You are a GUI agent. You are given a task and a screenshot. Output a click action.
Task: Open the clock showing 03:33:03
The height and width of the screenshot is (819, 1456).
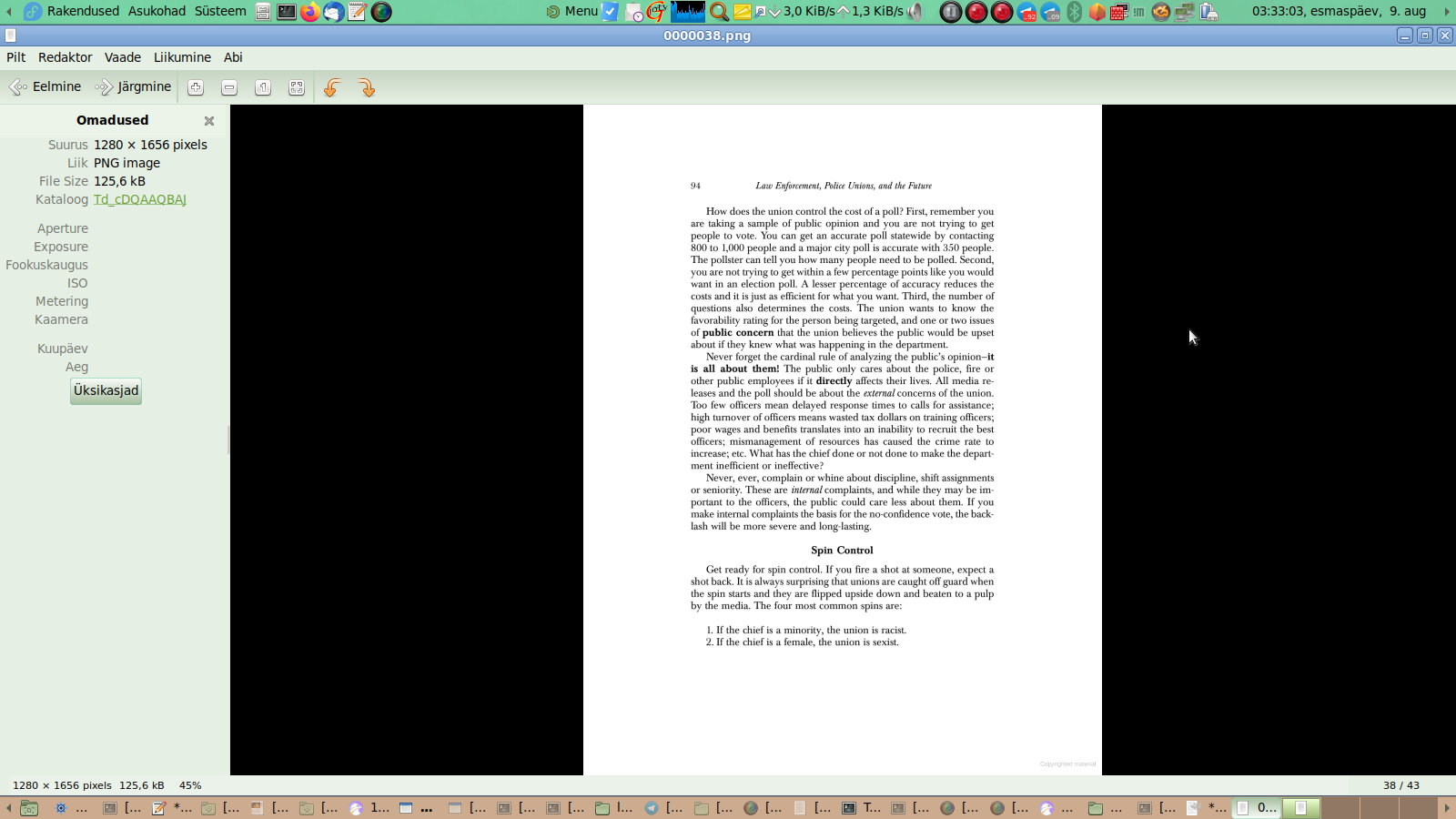pos(1339,11)
